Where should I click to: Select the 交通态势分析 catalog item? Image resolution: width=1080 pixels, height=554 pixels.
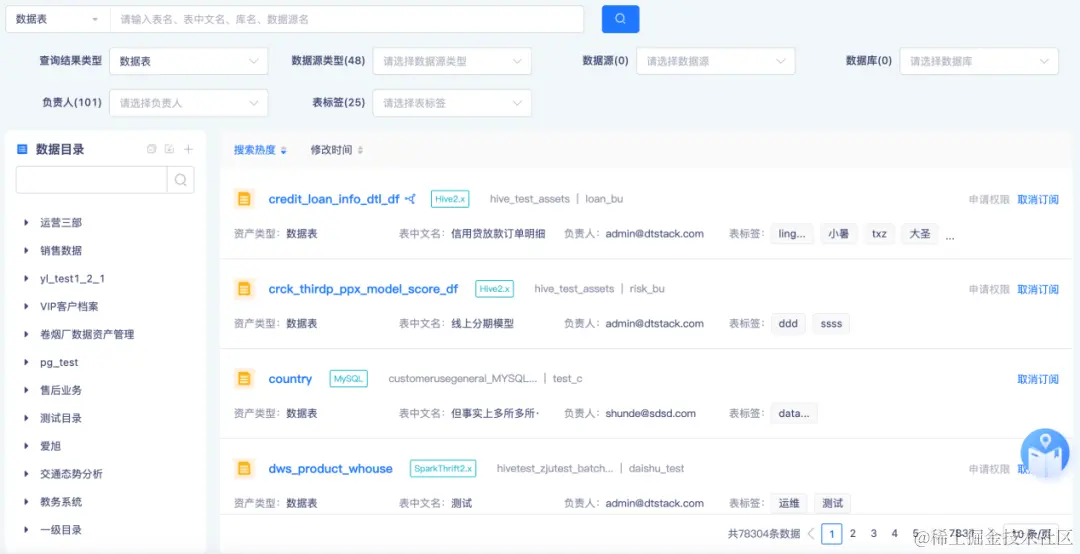[x=72, y=474]
